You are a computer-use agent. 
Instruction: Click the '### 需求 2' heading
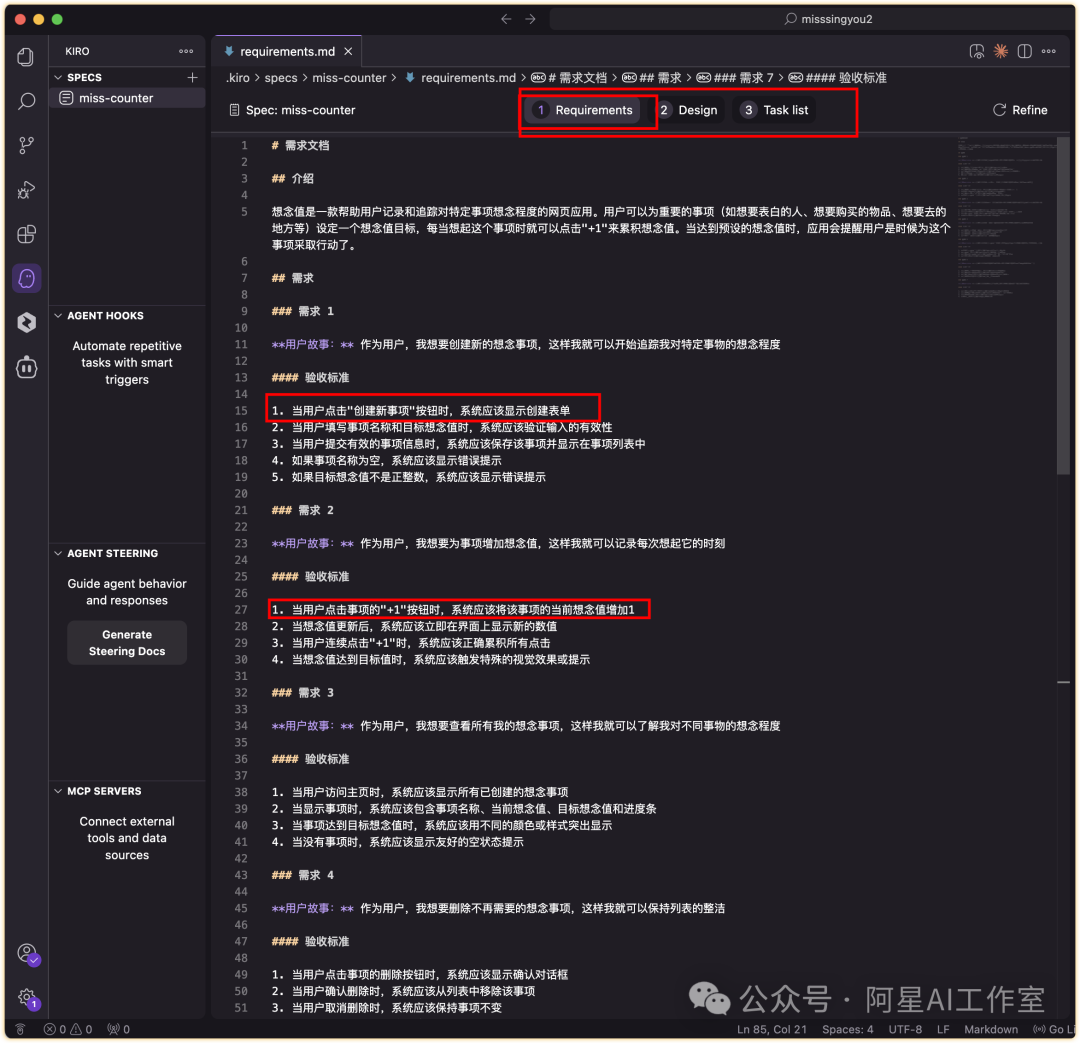point(302,510)
